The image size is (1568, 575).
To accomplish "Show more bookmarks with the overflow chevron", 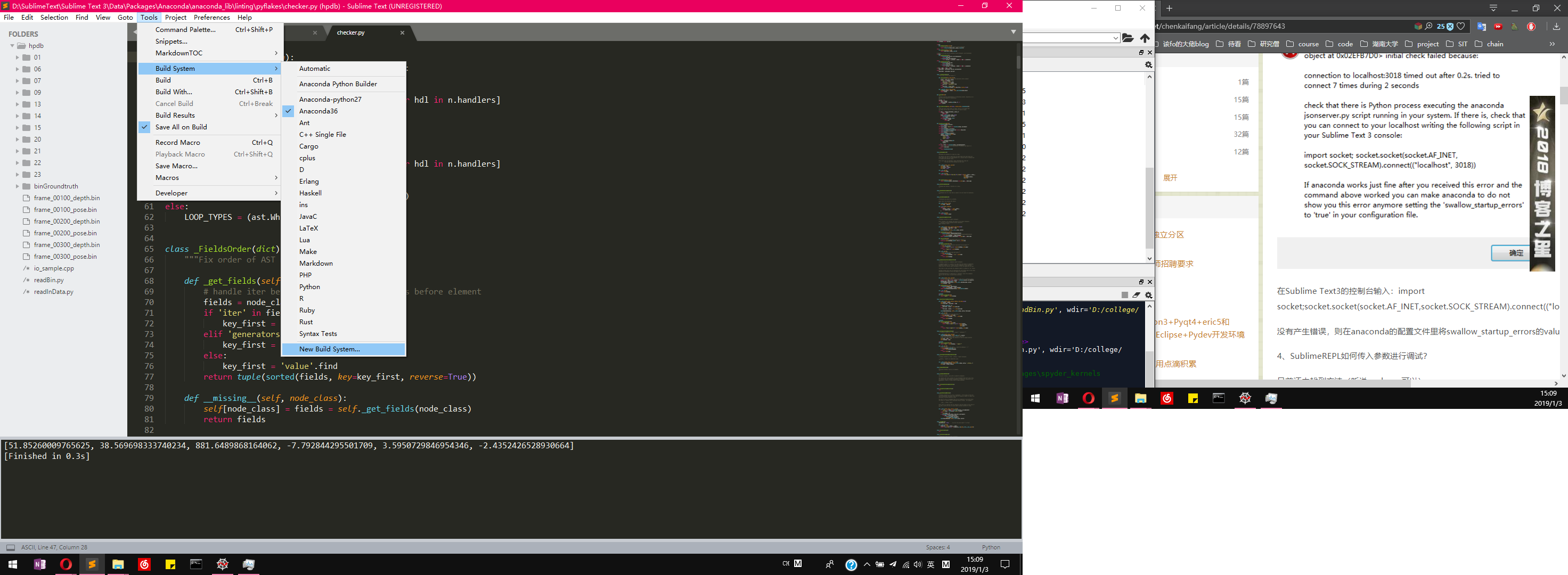I will tap(1551, 44).
